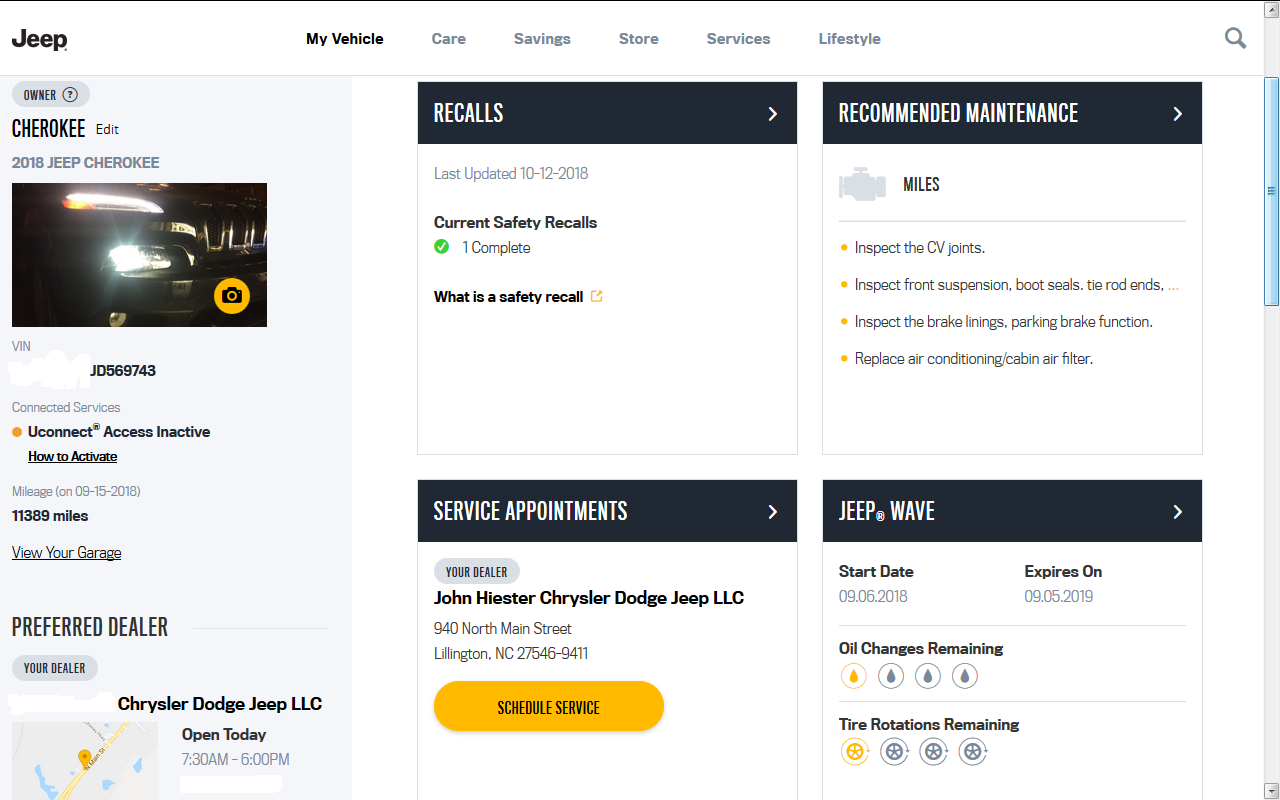Open the Care menu
The image size is (1280, 800).
tap(449, 39)
